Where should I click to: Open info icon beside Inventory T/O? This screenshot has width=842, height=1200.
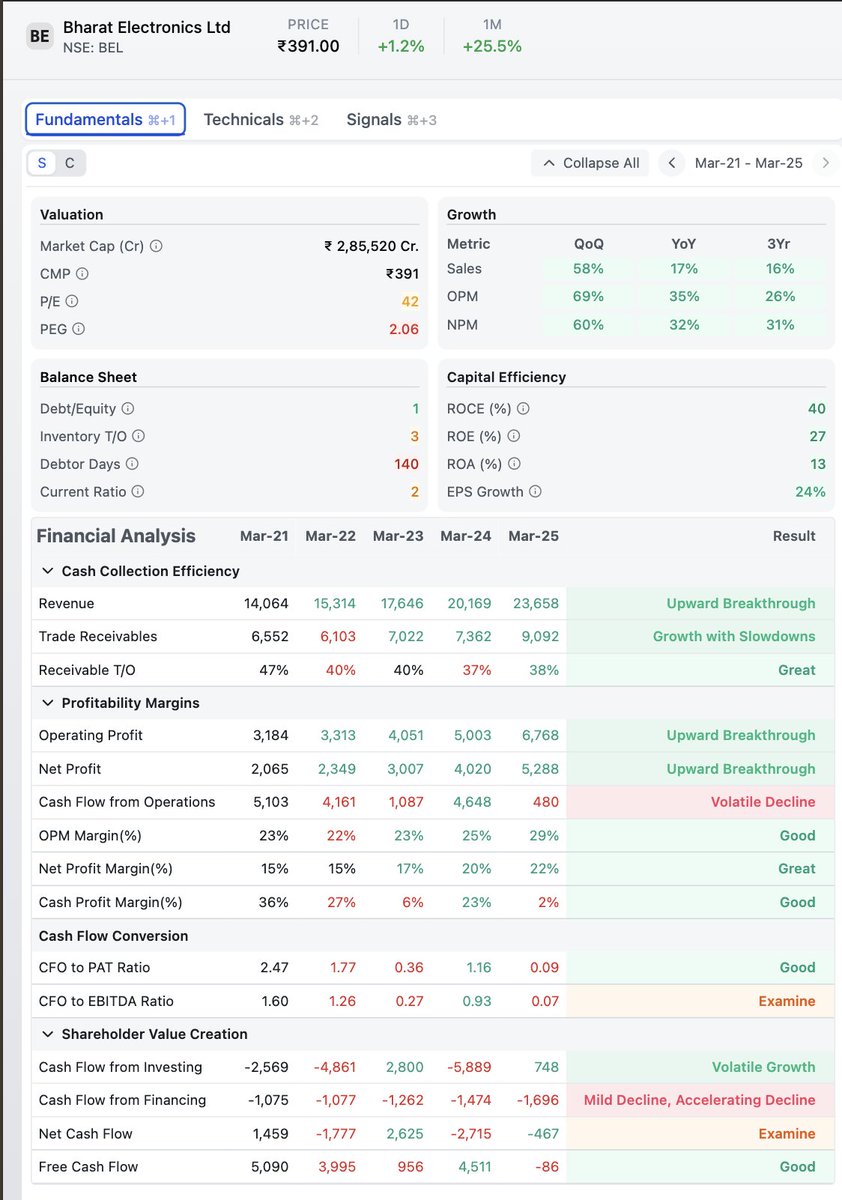coord(138,436)
